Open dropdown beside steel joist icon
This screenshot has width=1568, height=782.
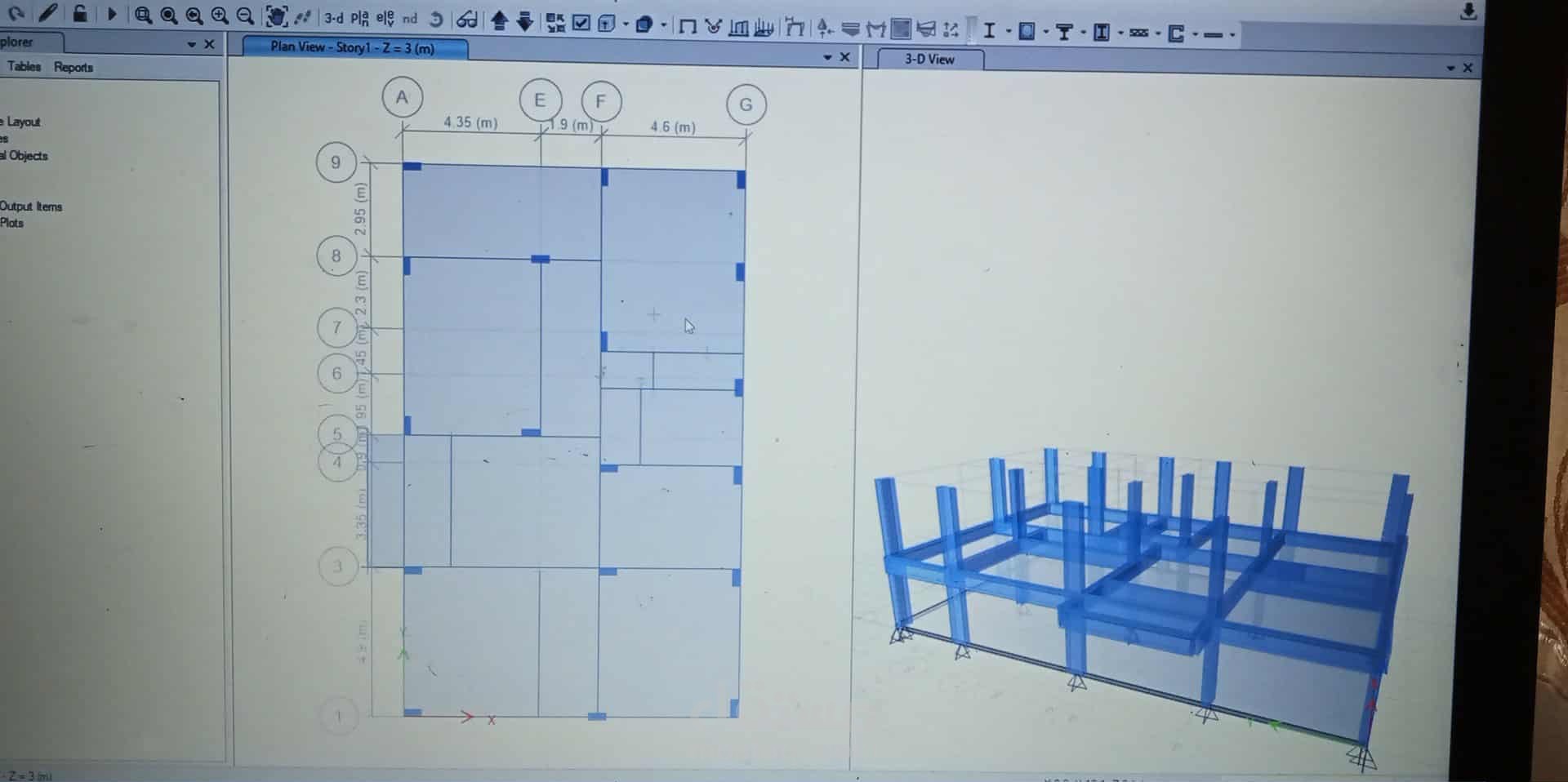(1158, 33)
